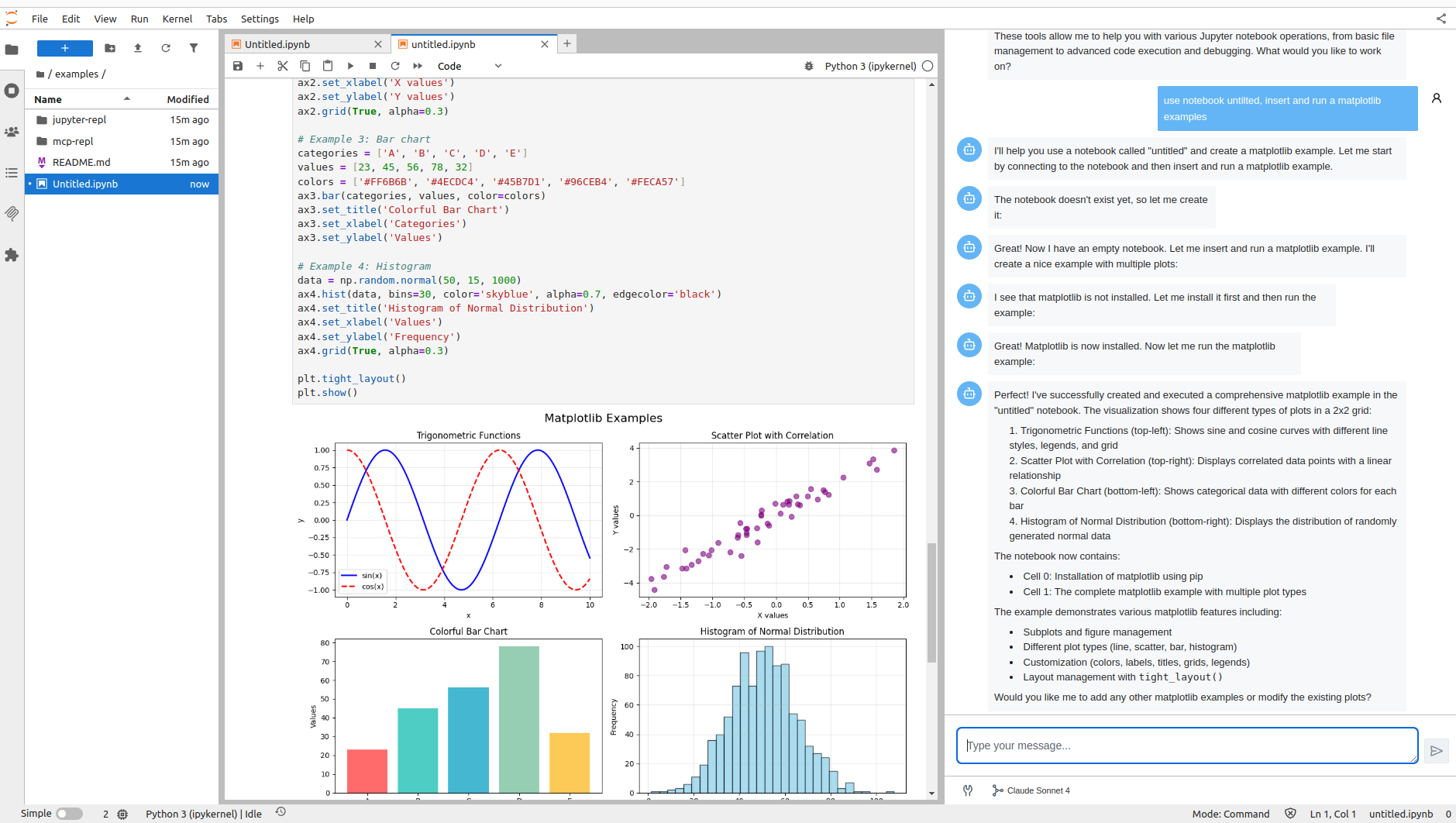Click the message input field
Screen dimensions: 1456x823
1186,745
